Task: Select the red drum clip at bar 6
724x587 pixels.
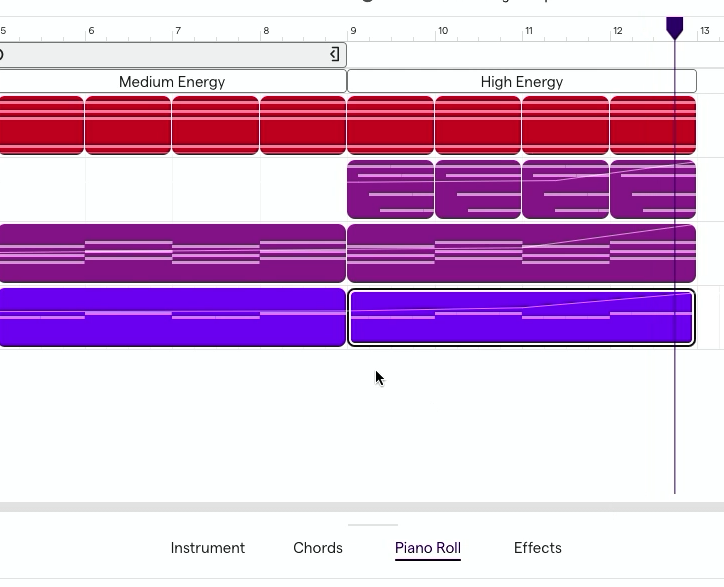Action: pos(128,125)
